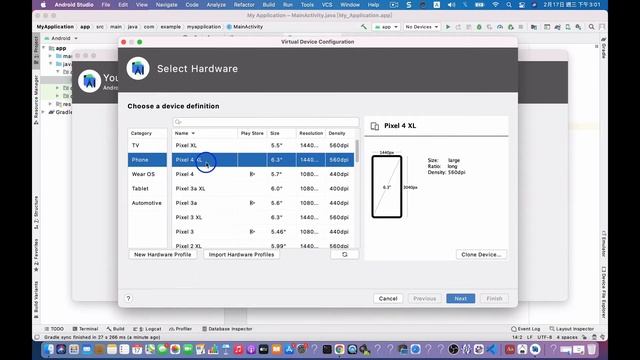The height and width of the screenshot is (360, 640).
Task: Run the app with the green play icon
Action: 448,27
